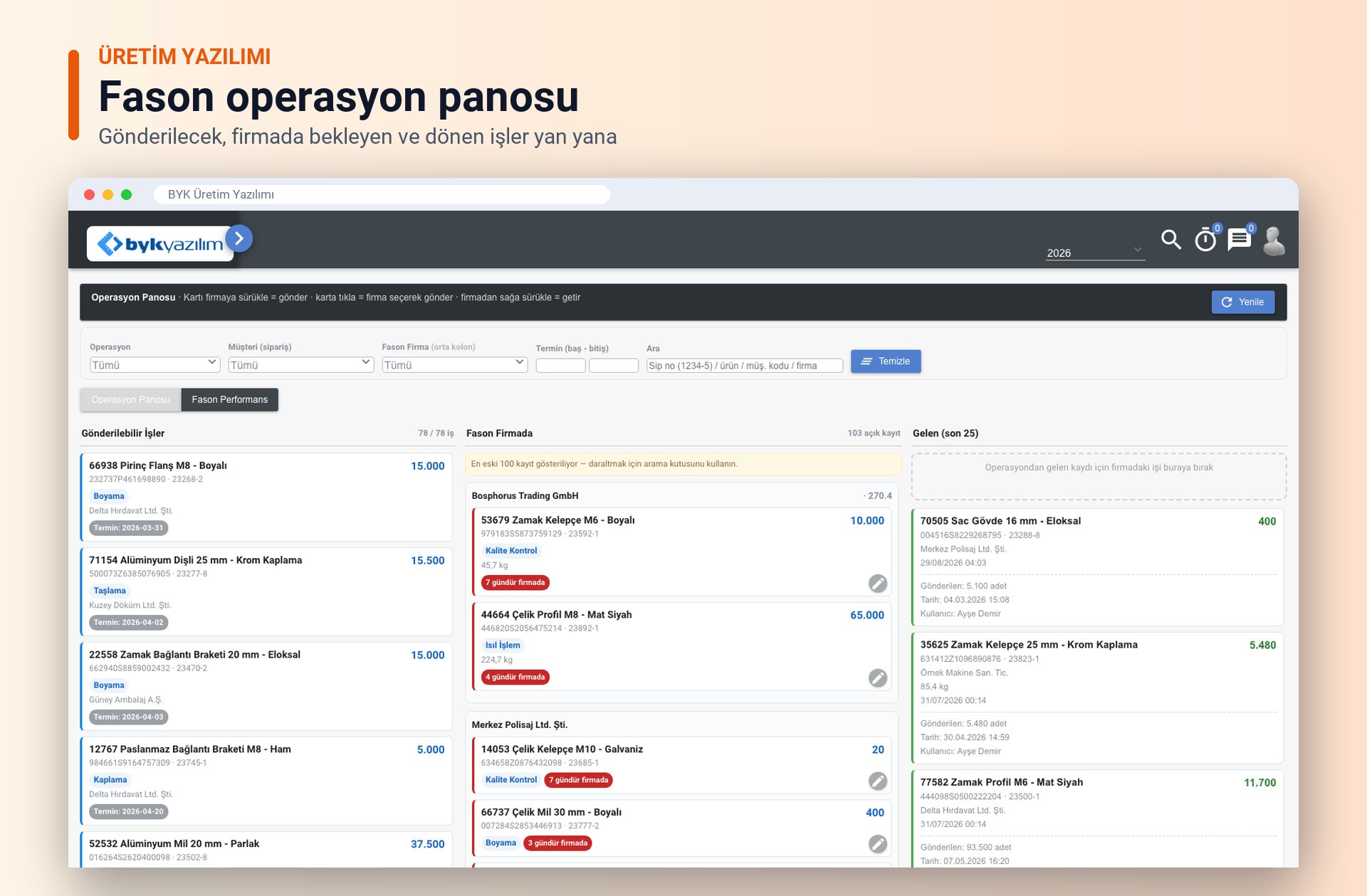Screen dimensions: 1367x896
Task: Click the Merkez Polisaj Ltd. Şti. group header
Action: point(519,724)
